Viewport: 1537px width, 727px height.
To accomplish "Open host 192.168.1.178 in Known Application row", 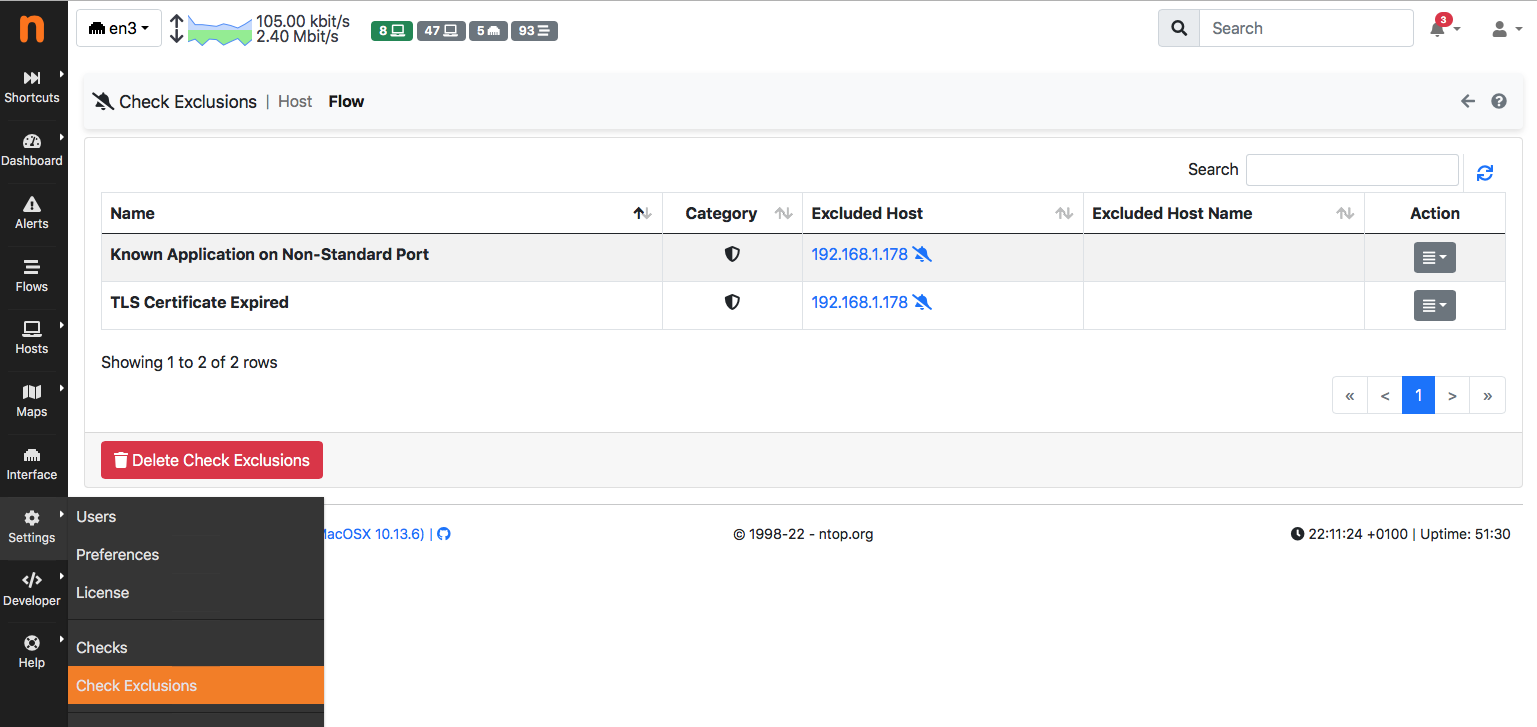I will pyautogui.click(x=859, y=254).
